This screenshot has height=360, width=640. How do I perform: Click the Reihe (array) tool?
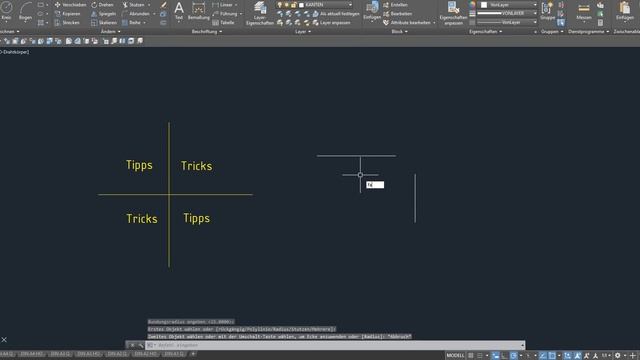[131, 23]
